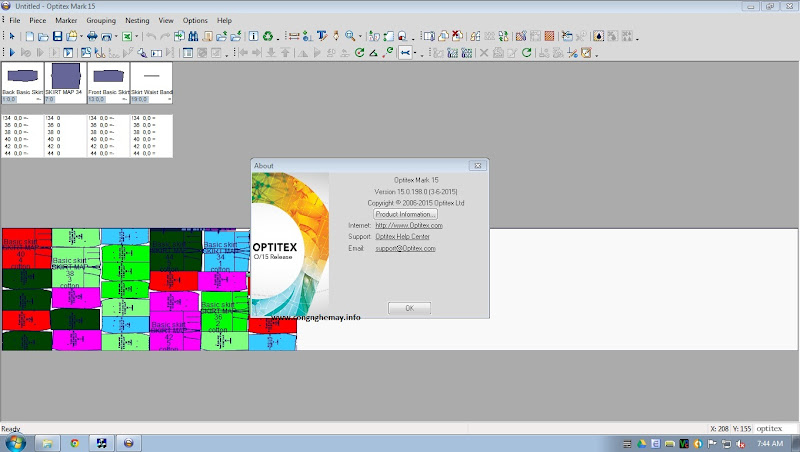Click the Windows Start button
Viewport: 800px width, 452px height.
pyautogui.click(x=15, y=442)
